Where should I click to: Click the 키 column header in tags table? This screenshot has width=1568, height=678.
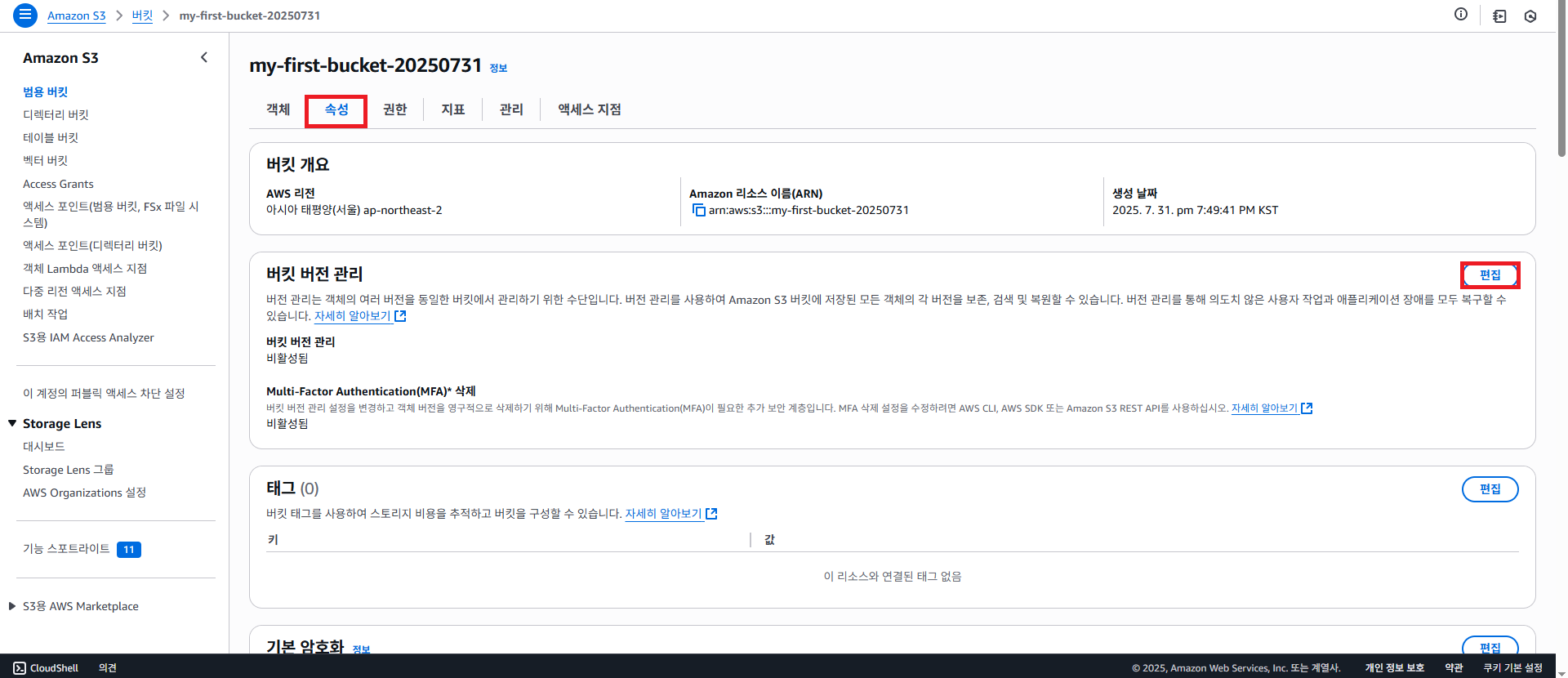(274, 540)
